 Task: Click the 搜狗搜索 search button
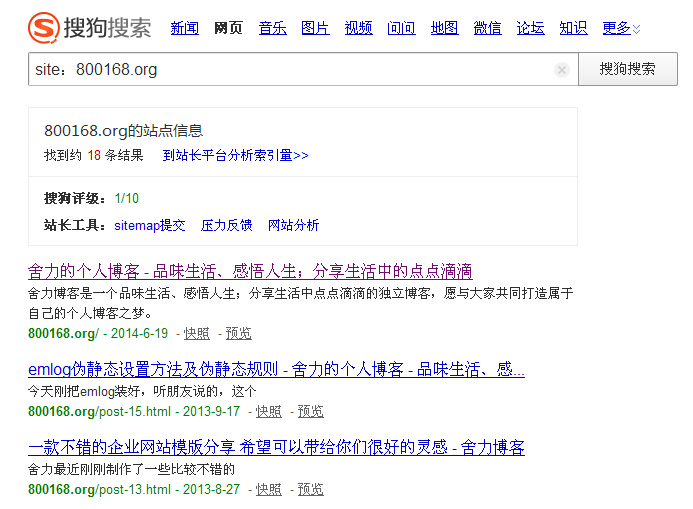(628, 69)
